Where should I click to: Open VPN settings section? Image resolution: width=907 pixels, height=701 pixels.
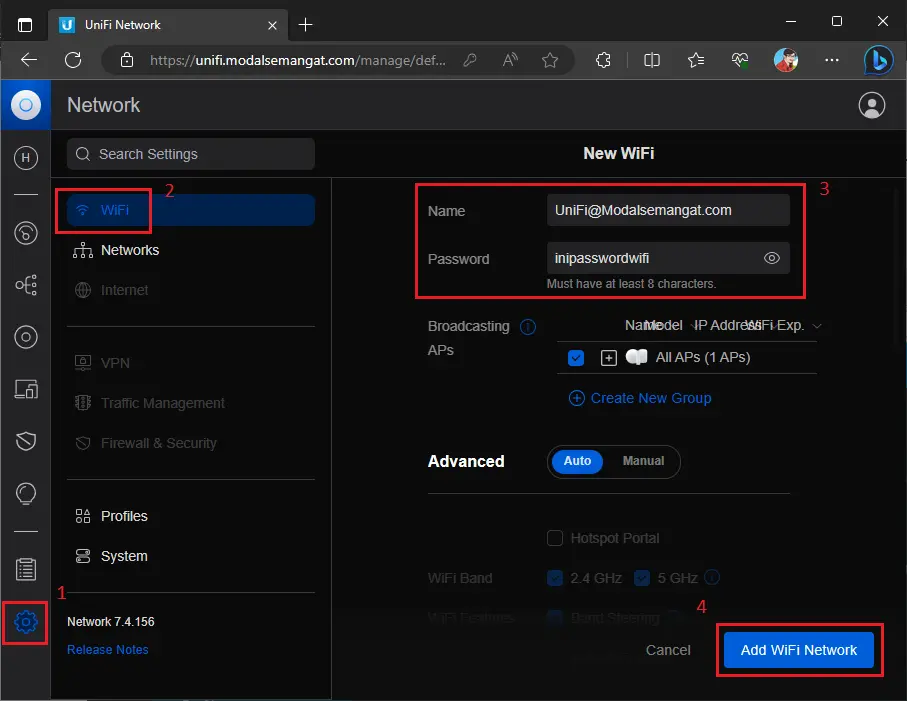(x=191, y=363)
